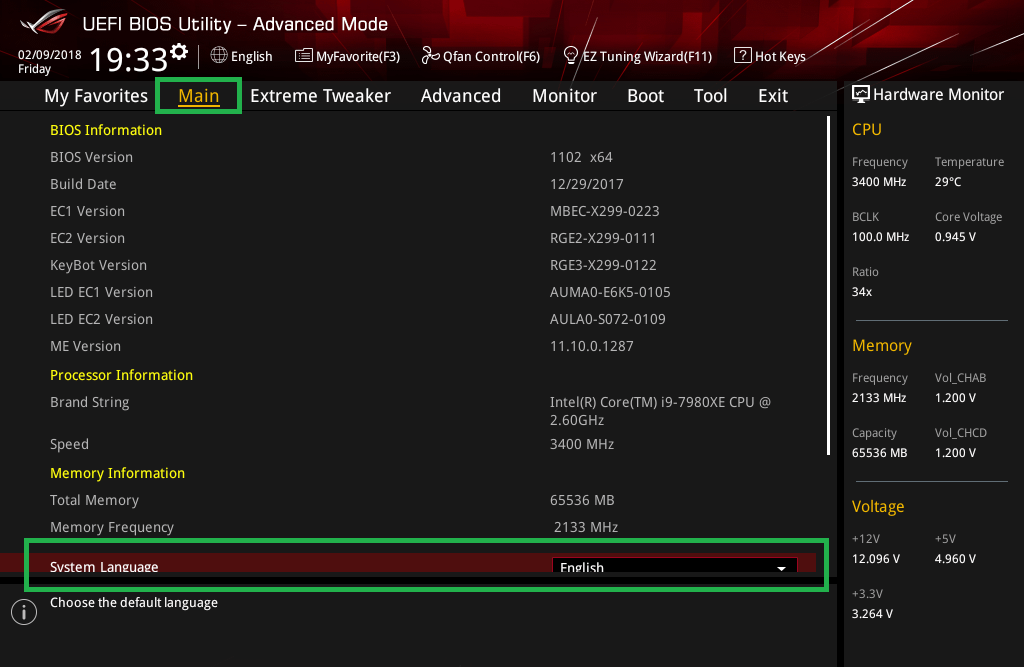
Task: Click the Build Date label
Action: point(84,184)
